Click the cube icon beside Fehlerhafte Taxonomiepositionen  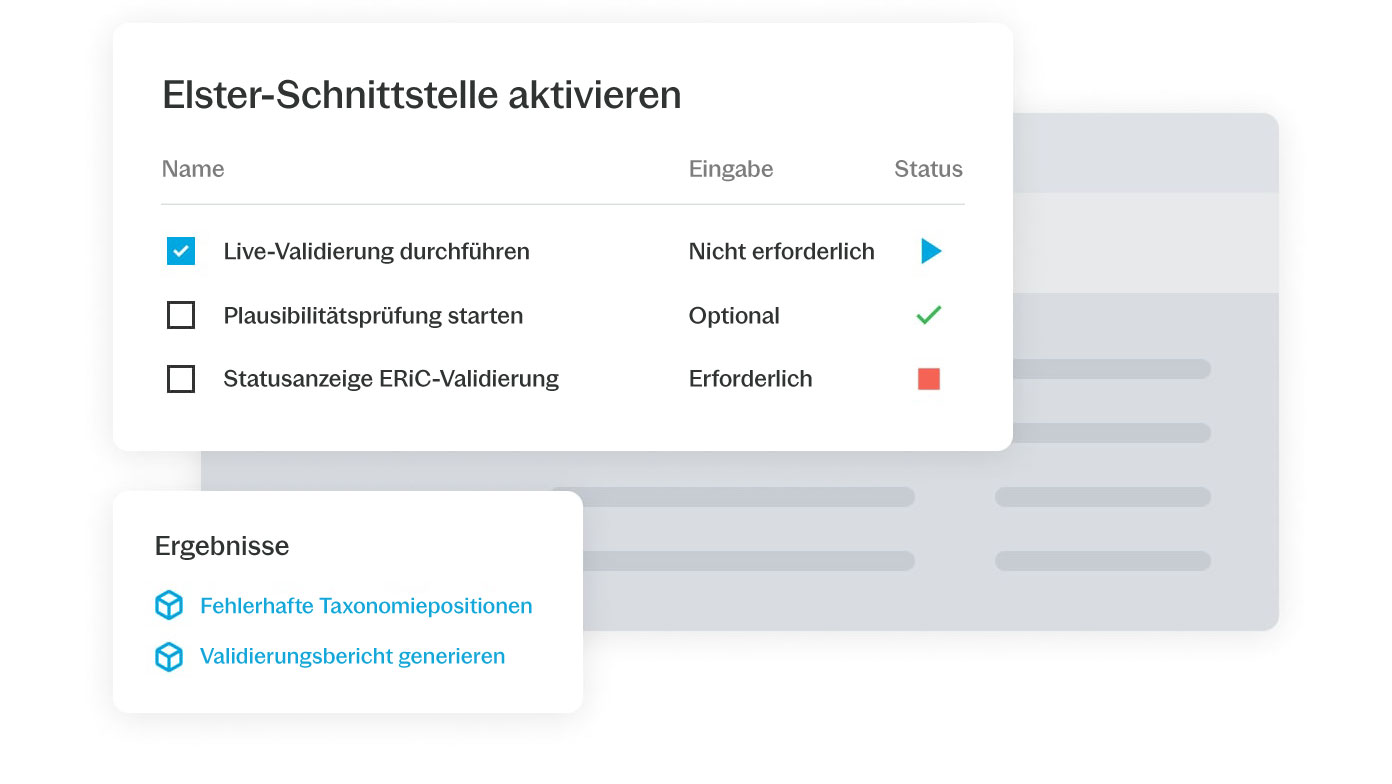[x=169, y=606]
